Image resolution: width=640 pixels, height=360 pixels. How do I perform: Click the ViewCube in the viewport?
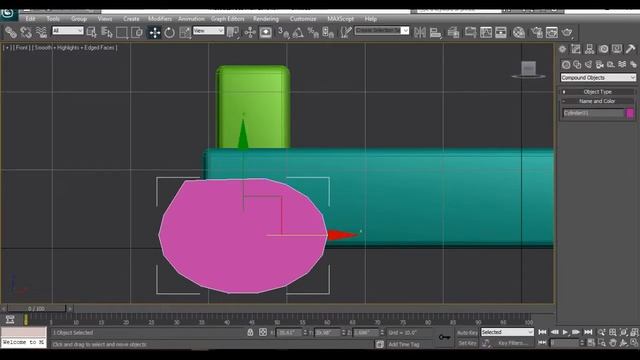[x=529, y=69]
